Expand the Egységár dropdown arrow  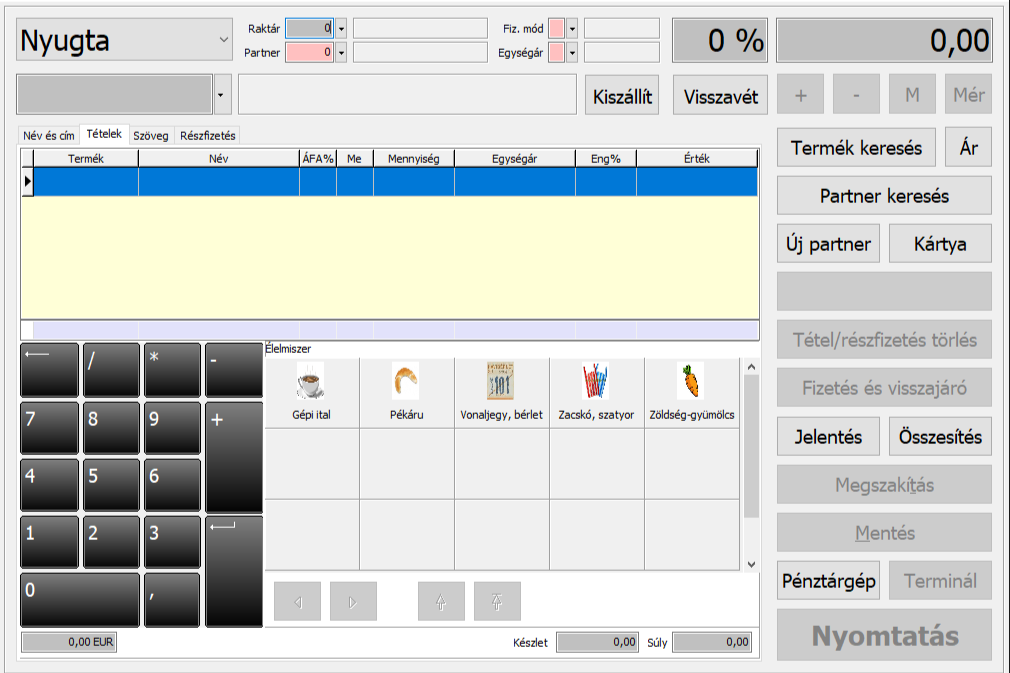(572, 53)
